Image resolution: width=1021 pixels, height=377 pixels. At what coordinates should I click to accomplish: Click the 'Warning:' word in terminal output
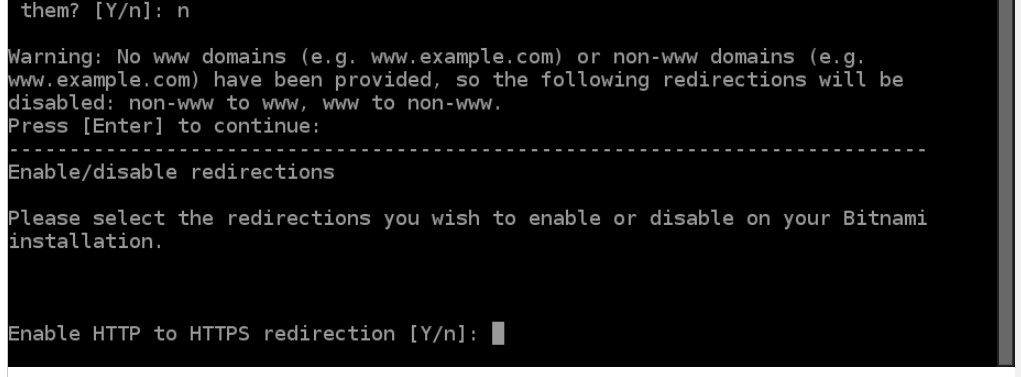click(55, 57)
